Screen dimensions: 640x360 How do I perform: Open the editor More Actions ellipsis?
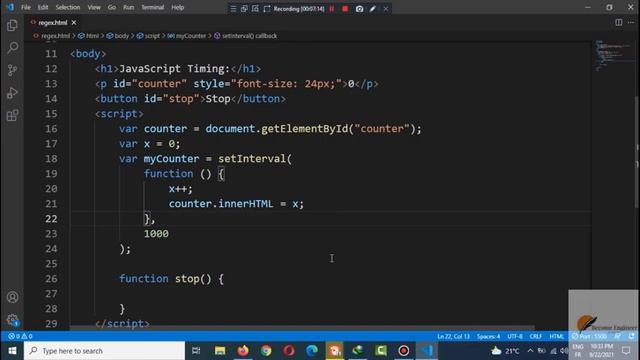point(631,22)
